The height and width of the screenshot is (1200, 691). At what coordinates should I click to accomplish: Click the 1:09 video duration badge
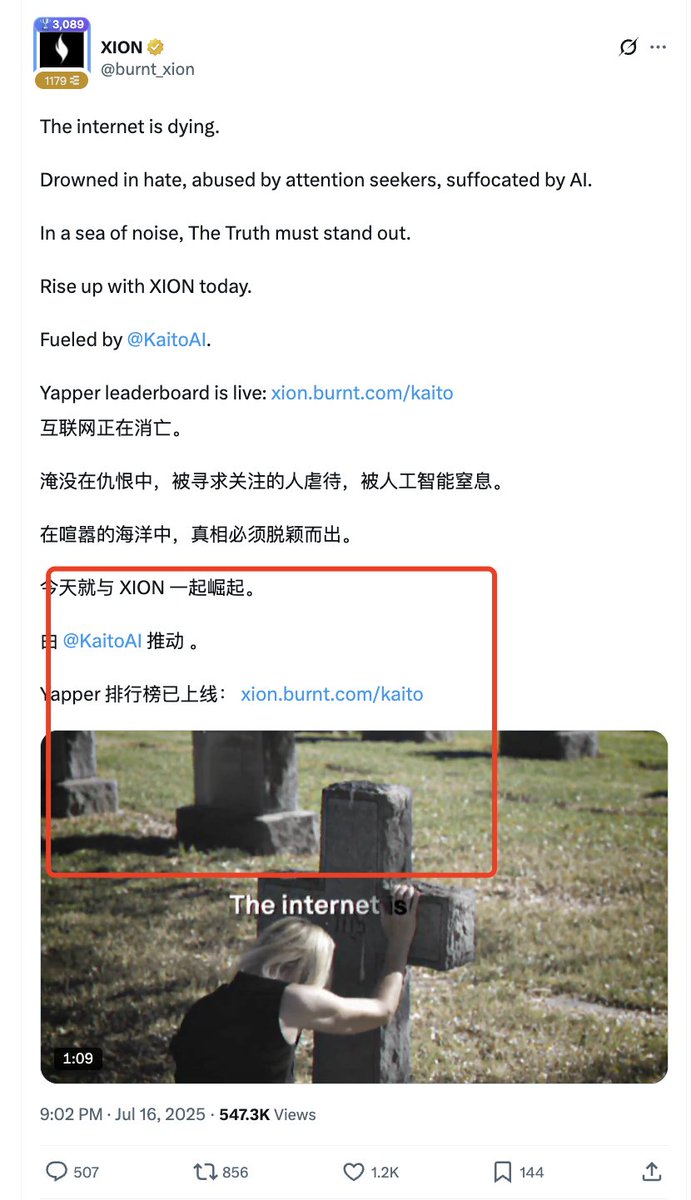77,1058
